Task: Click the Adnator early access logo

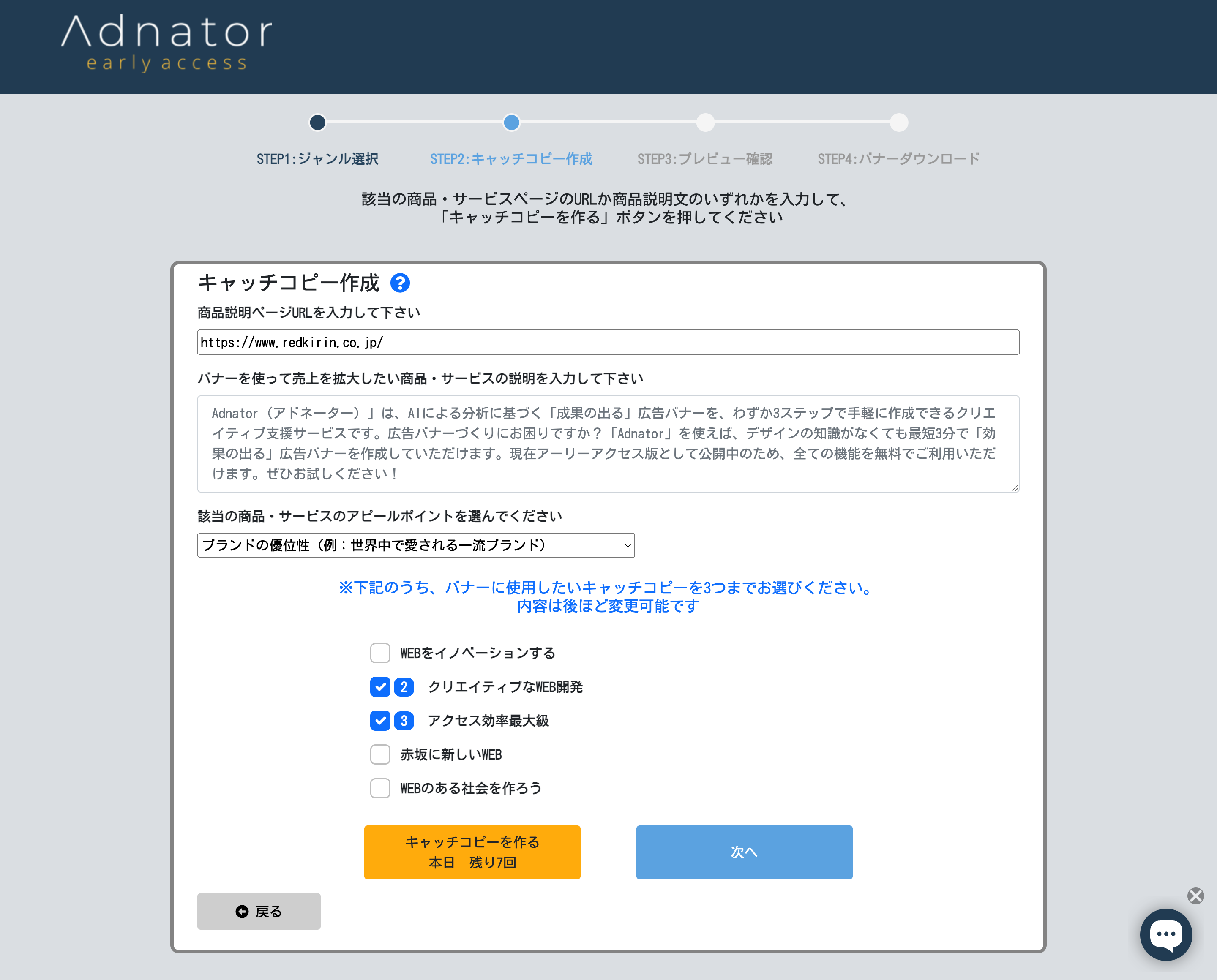Action: 166,44
